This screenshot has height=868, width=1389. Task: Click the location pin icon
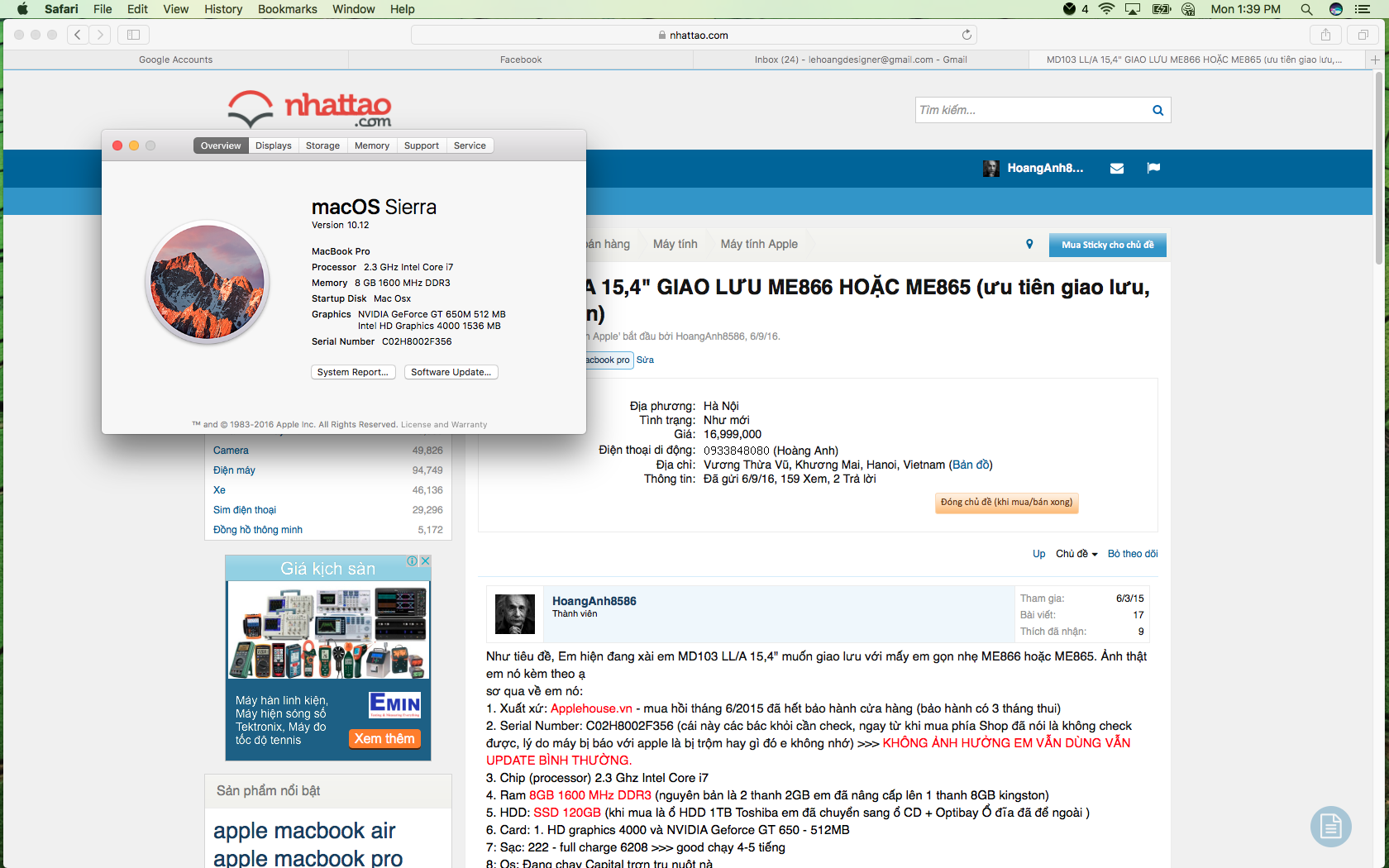click(x=1029, y=244)
